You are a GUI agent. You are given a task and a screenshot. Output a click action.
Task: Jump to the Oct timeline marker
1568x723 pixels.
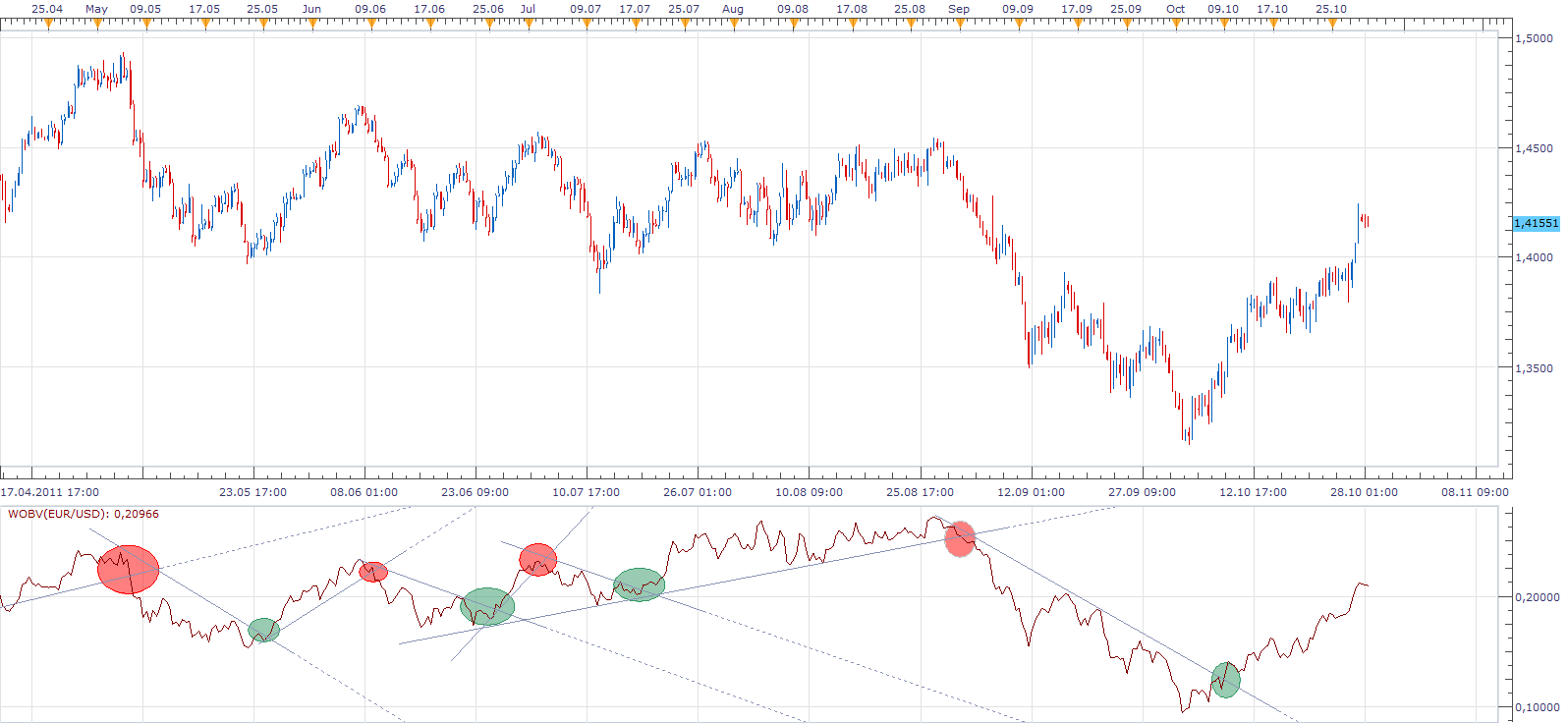[x=1175, y=25]
